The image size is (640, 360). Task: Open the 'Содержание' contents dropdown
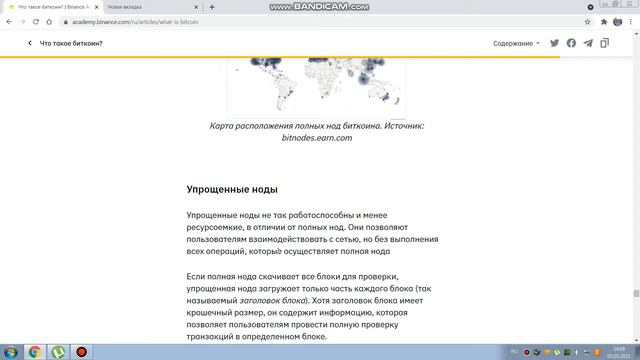(x=516, y=43)
